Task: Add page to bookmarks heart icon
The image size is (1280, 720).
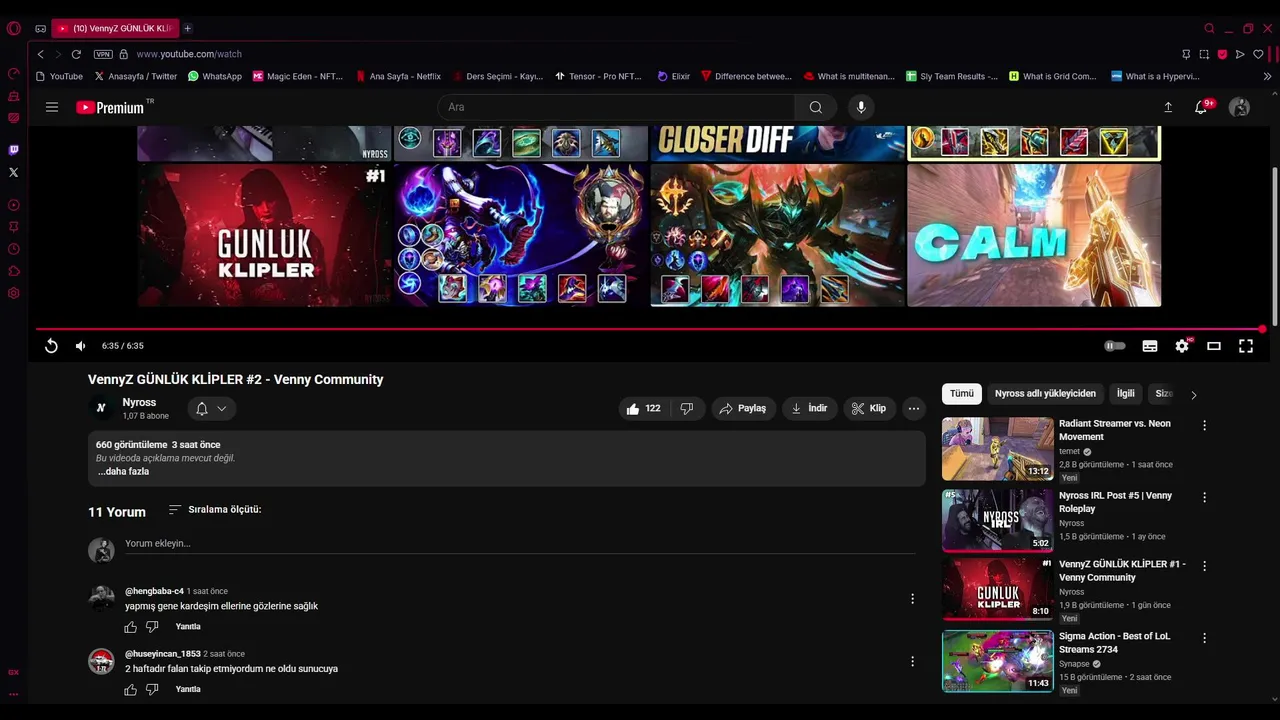Action: click(1258, 54)
